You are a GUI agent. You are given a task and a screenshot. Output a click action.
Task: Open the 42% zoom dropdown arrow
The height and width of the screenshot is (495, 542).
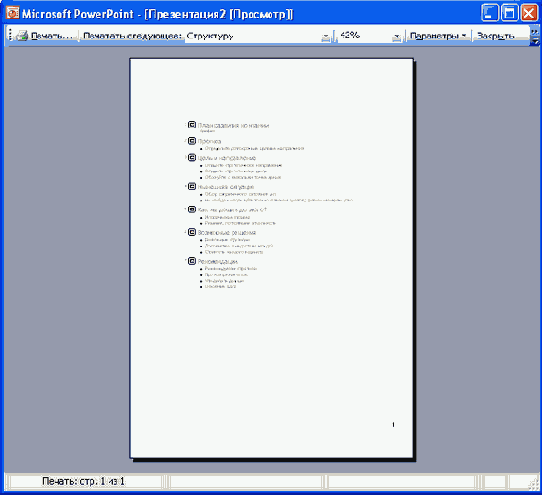point(397,36)
